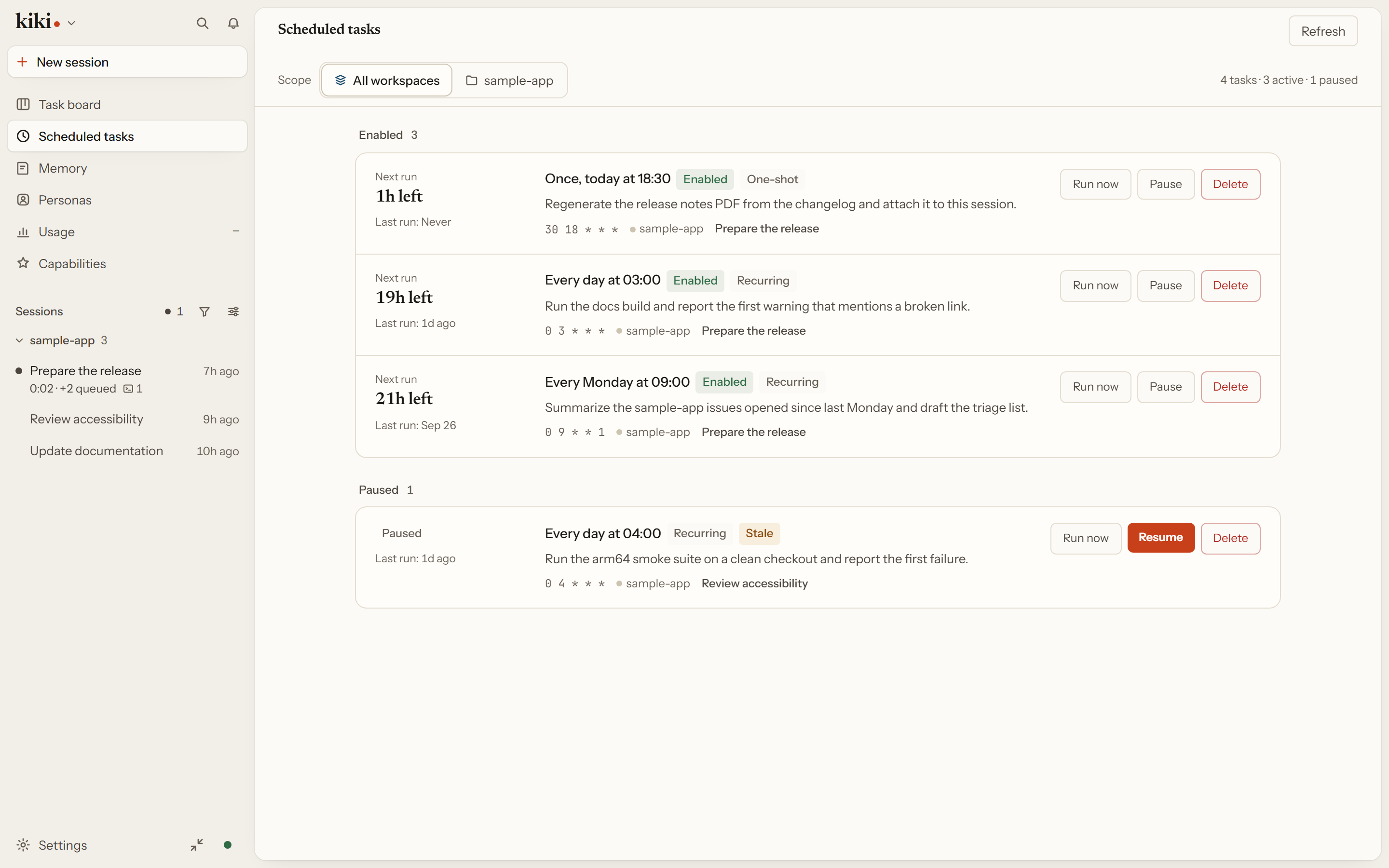Open the search icon in sidebar header
The width and height of the screenshot is (1389, 868).
point(202,23)
